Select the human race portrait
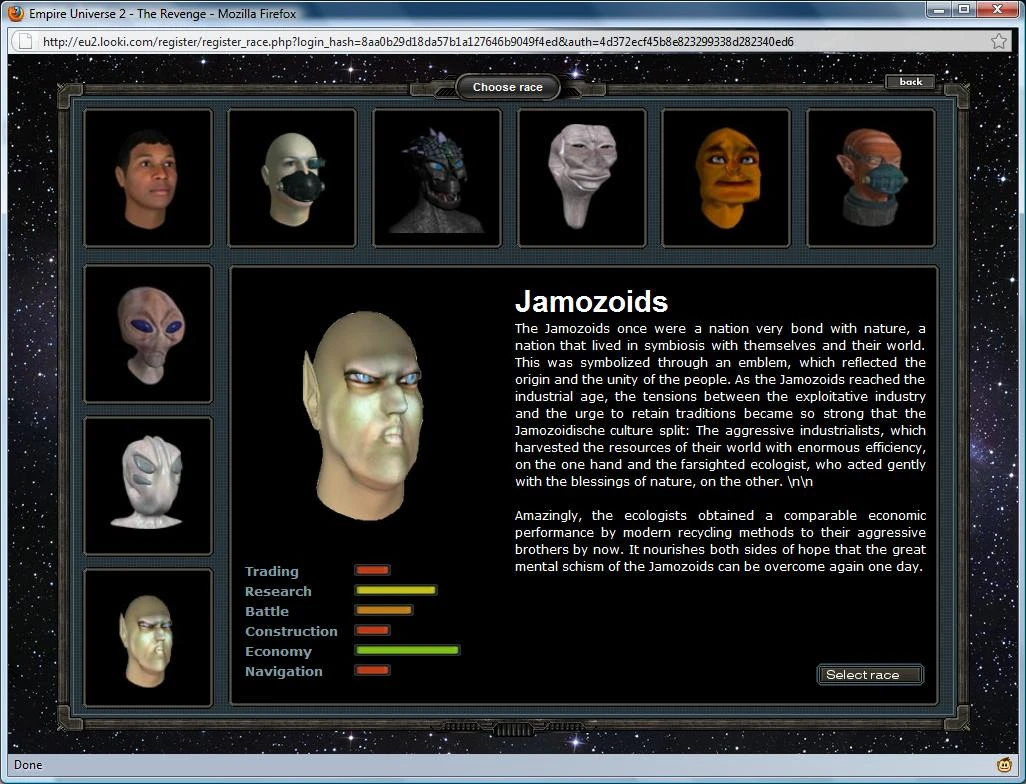Image resolution: width=1026 pixels, height=784 pixels. tap(148, 178)
